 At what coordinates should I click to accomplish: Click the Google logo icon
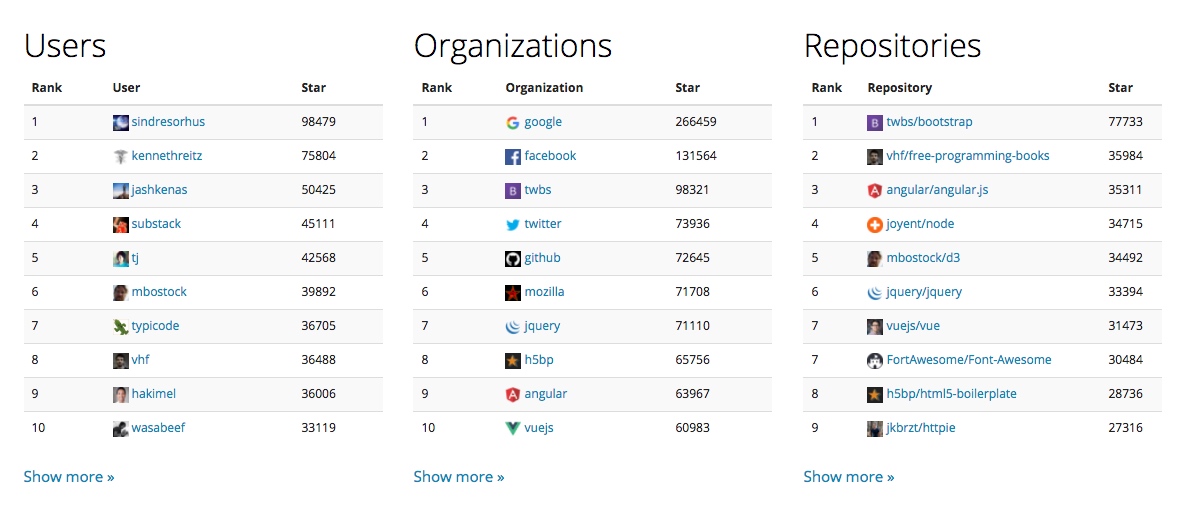point(513,122)
